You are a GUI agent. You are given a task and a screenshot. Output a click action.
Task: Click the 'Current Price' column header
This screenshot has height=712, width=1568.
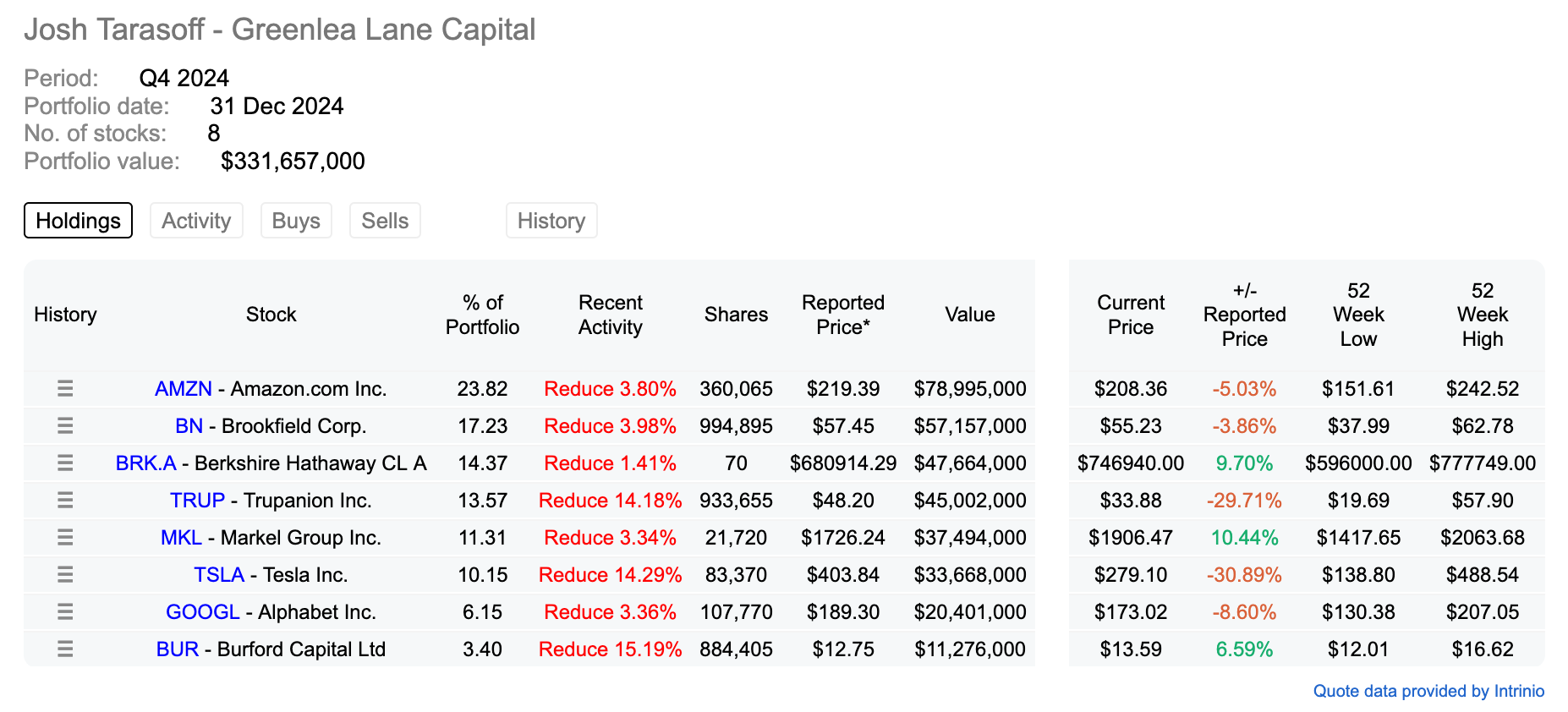coord(1131,315)
